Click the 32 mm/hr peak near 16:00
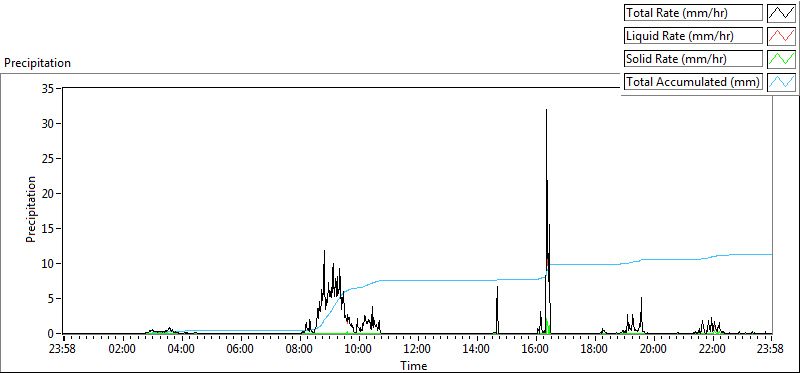The width and height of the screenshot is (800, 373). pyautogui.click(x=546, y=110)
